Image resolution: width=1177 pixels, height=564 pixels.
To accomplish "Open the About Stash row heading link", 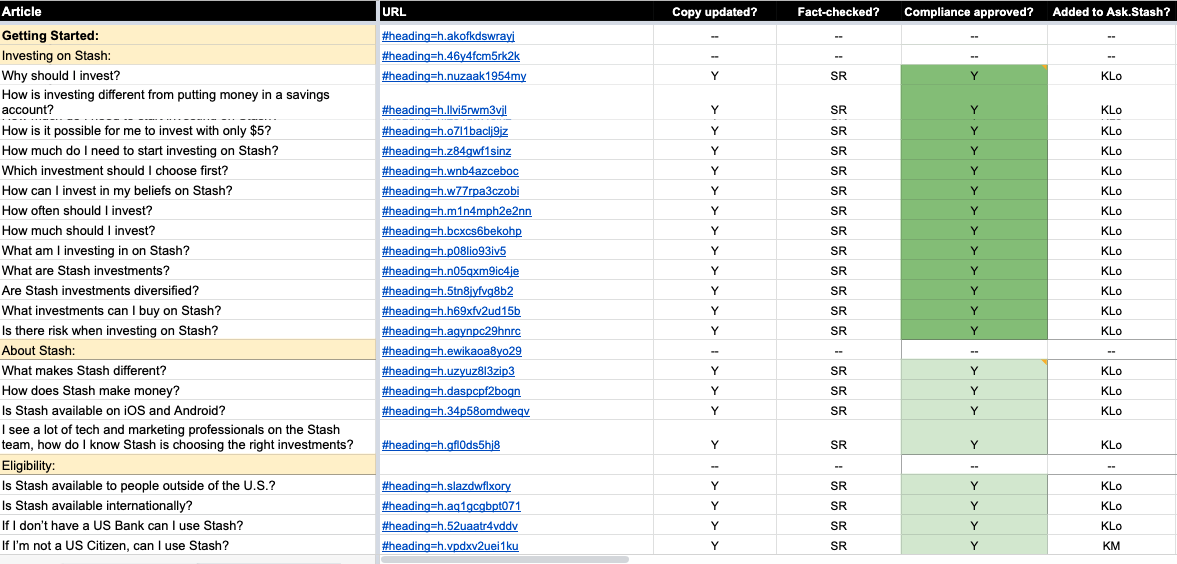I will (451, 351).
